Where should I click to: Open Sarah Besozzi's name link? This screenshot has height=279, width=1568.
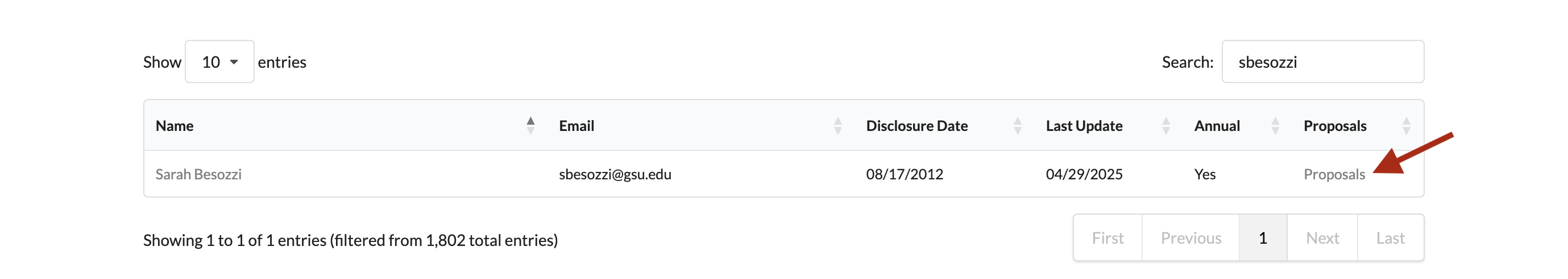coord(198,174)
